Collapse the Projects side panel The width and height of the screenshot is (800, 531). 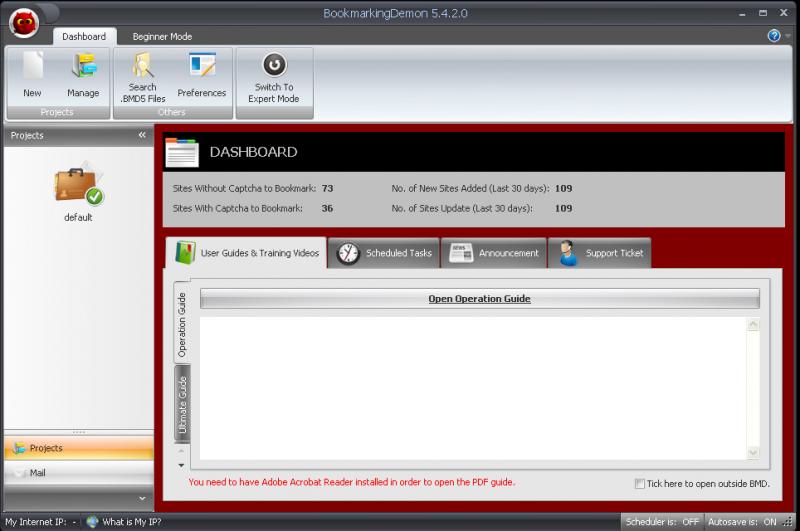(x=142, y=135)
